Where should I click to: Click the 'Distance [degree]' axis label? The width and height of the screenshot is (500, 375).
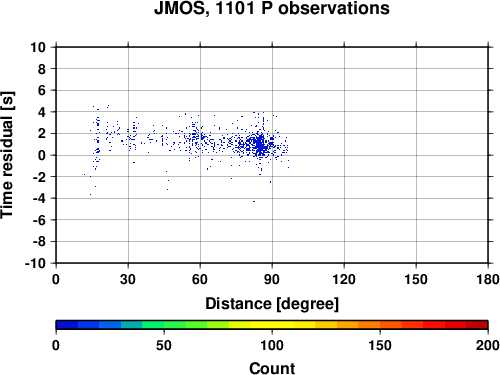coord(272,304)
